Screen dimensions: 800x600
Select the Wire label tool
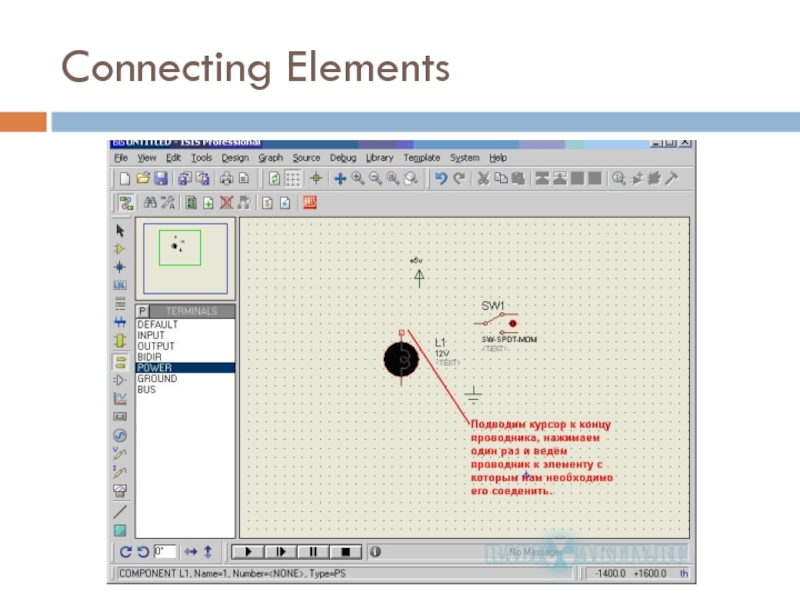tap(120, 285)
